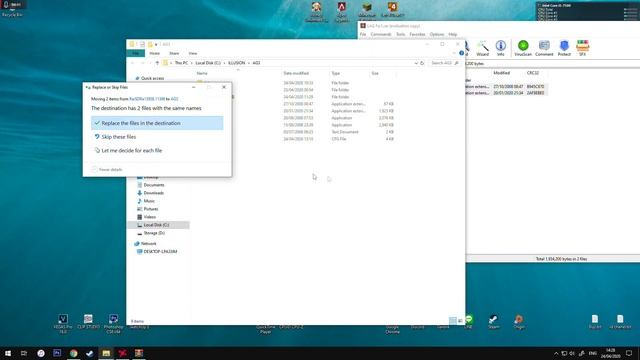Select ILLUSION in the address breadcrumb
This screenshot has width=640, height=360.
coord(237,63)
